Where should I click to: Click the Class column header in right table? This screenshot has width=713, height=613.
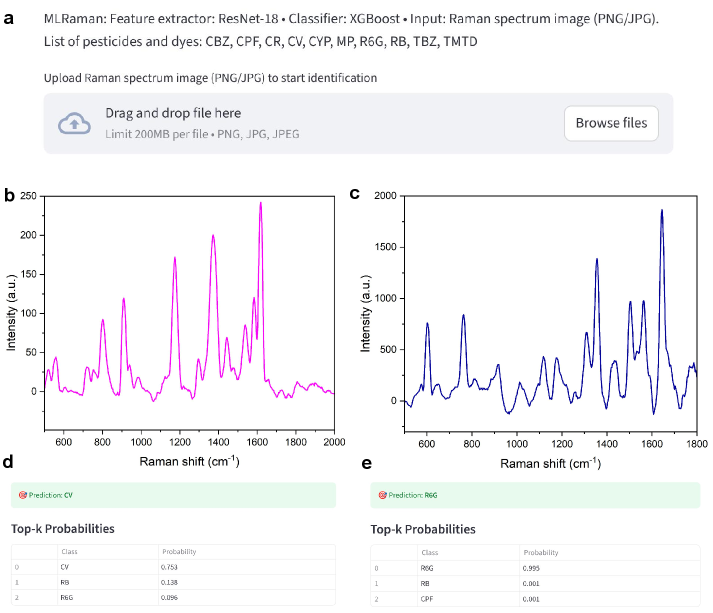coord(430,551)
